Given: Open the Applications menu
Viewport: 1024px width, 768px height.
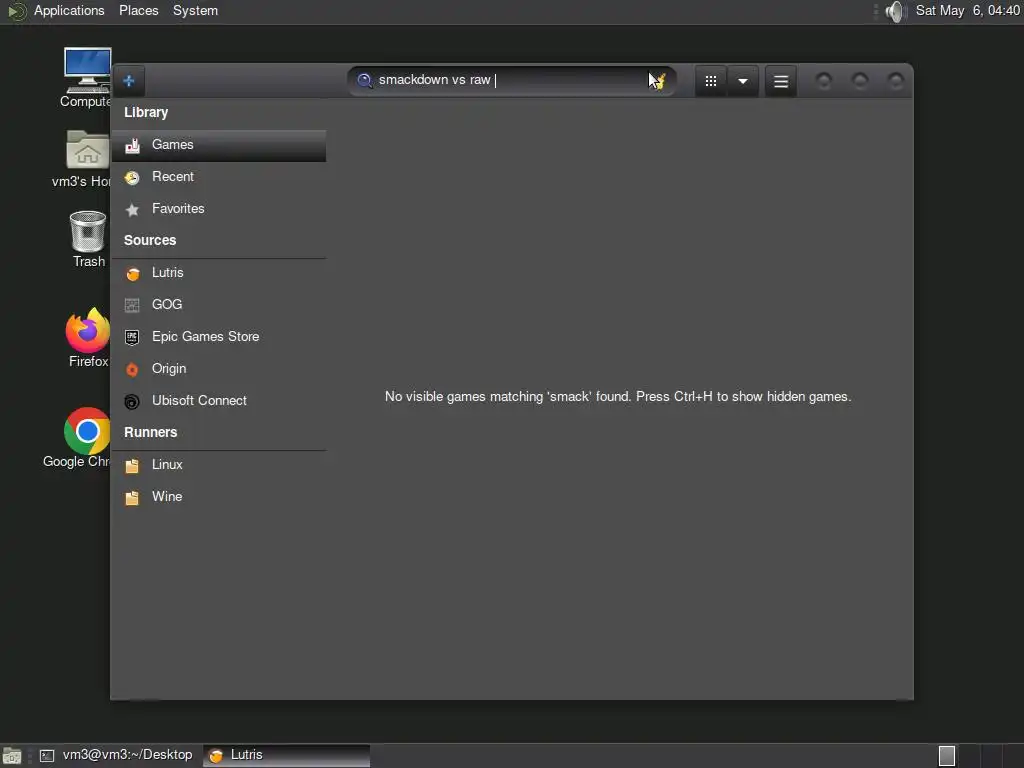Looking at the screenshot, I should 69,10.
